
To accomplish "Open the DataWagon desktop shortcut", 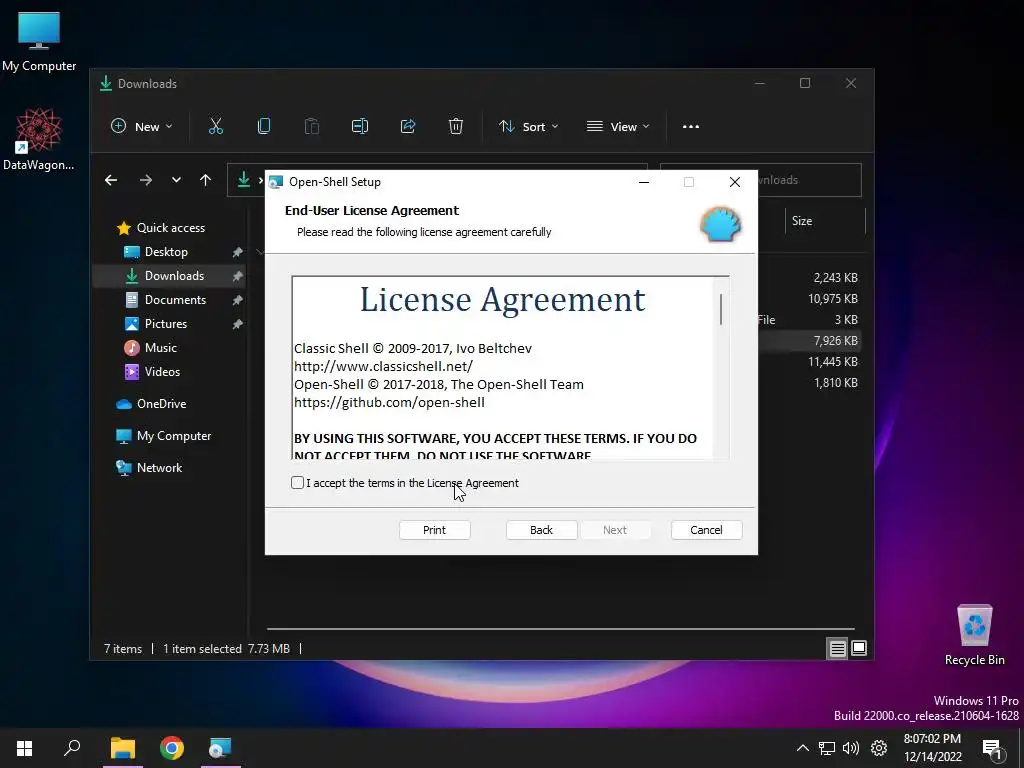I will (39, 139).
